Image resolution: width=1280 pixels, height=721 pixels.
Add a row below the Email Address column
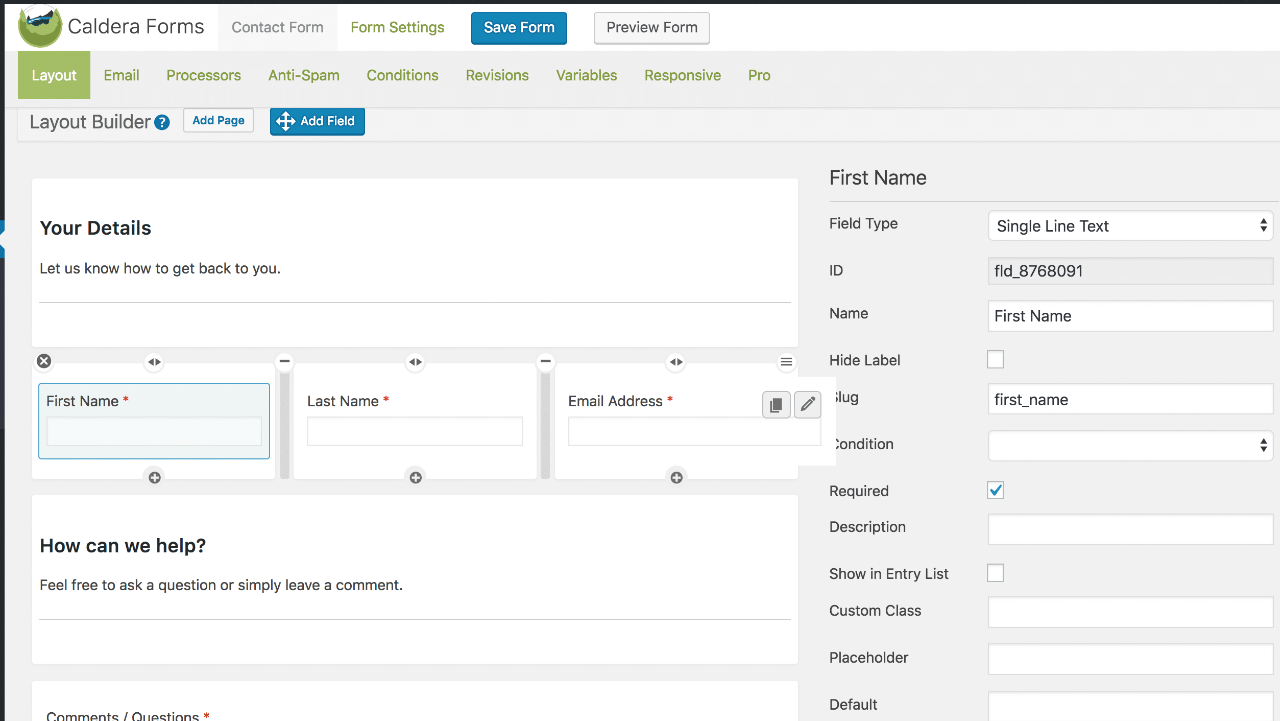tap(676, 478)
